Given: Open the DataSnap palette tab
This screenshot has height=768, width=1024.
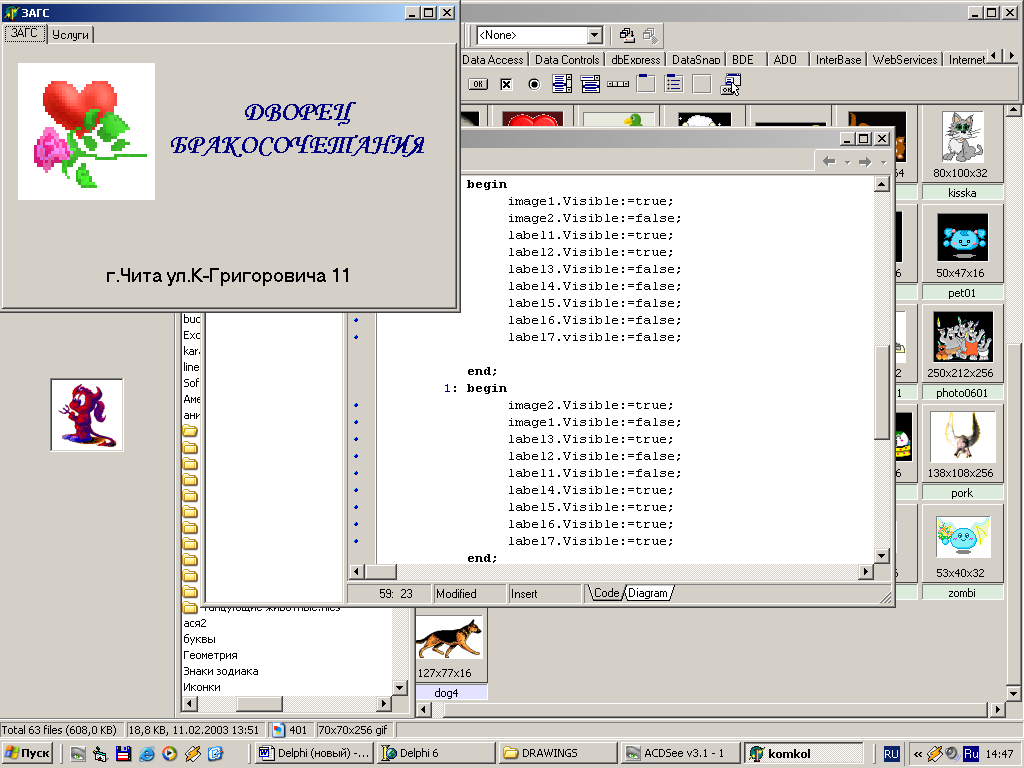Looking at the screenshot, I should (696, 59).
